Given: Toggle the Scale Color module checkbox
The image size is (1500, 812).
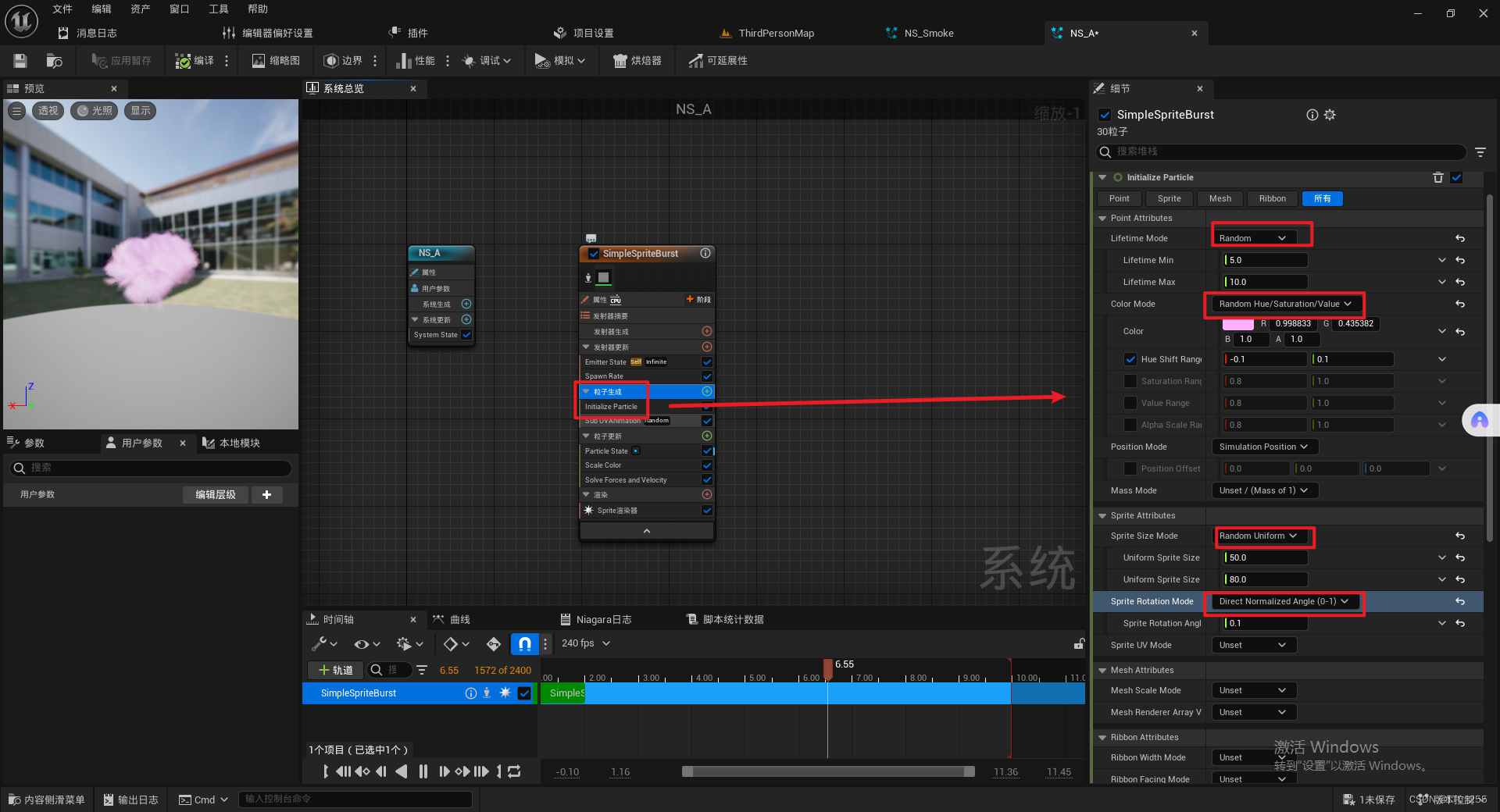Looking at the screenshot, I should 707,465.
